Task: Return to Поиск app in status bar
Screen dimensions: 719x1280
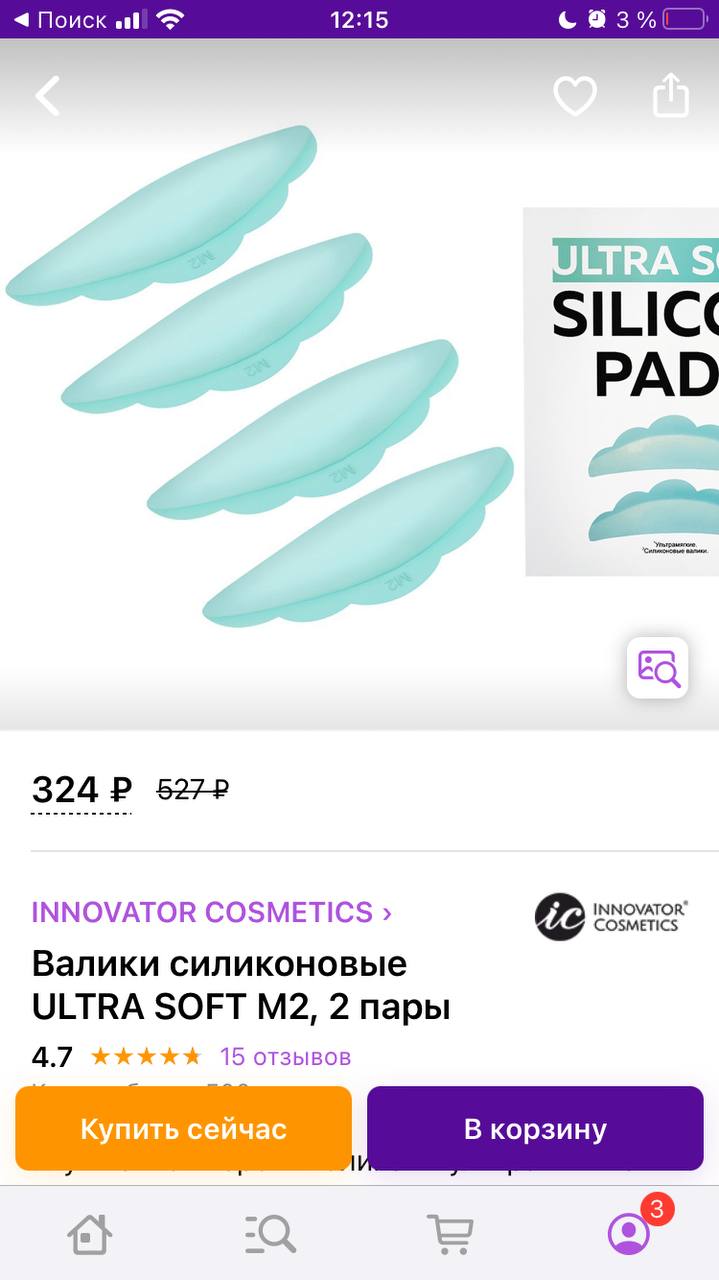Action: 60,19
